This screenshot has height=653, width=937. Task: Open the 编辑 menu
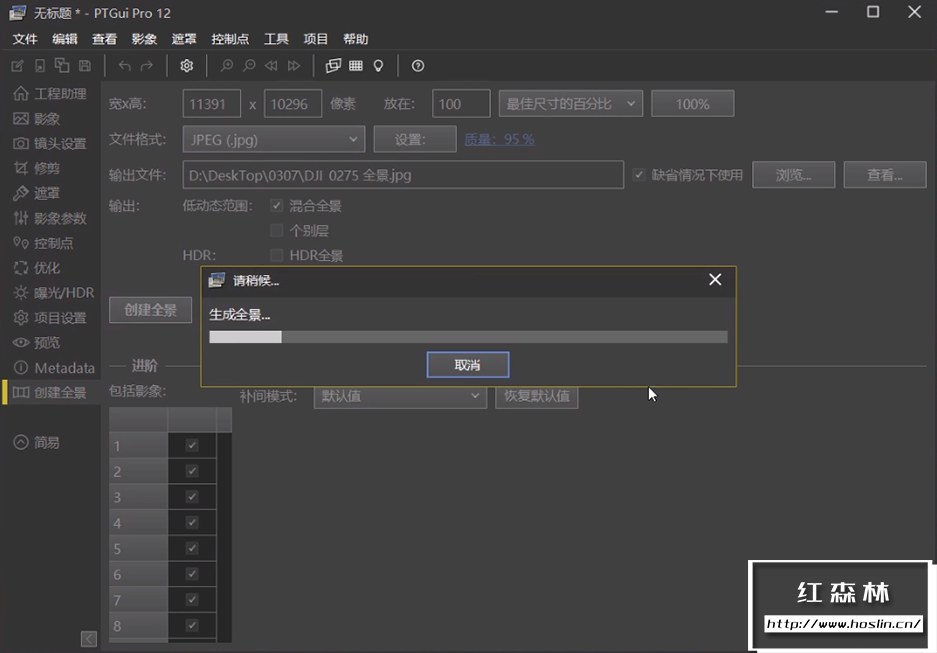[x=65, y=39]
